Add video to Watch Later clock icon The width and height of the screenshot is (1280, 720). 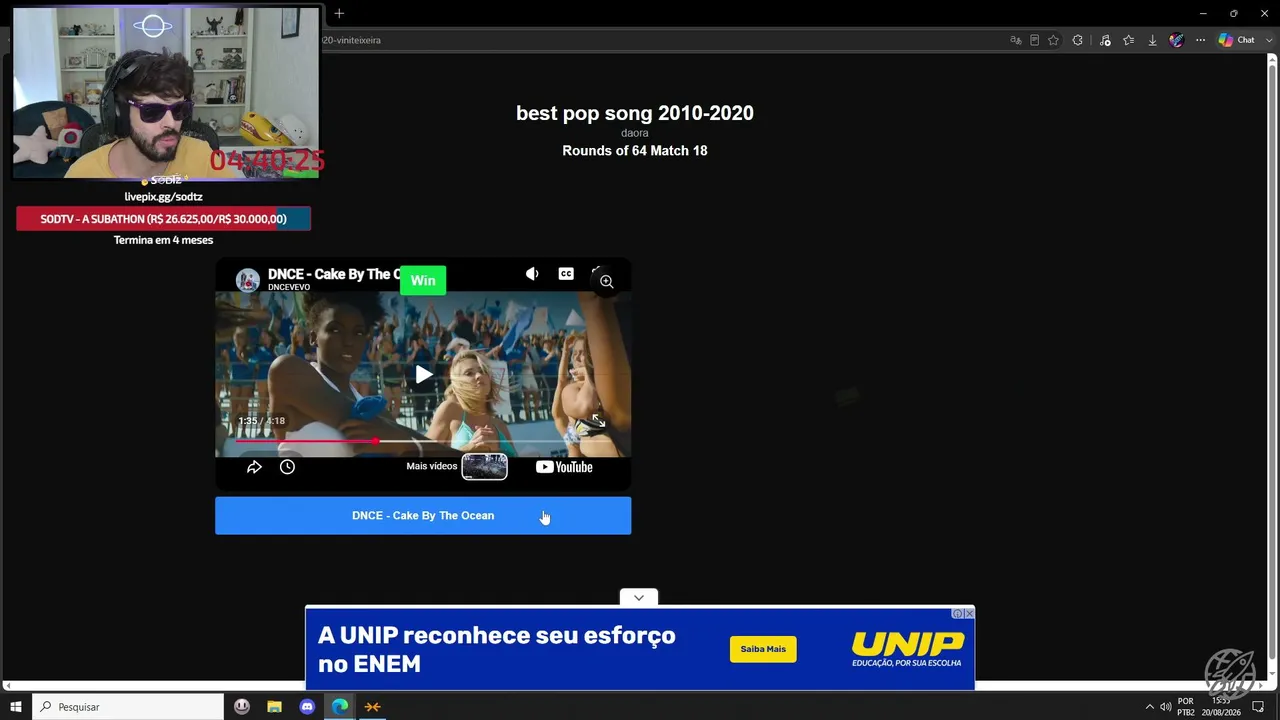tap(287, 467)
